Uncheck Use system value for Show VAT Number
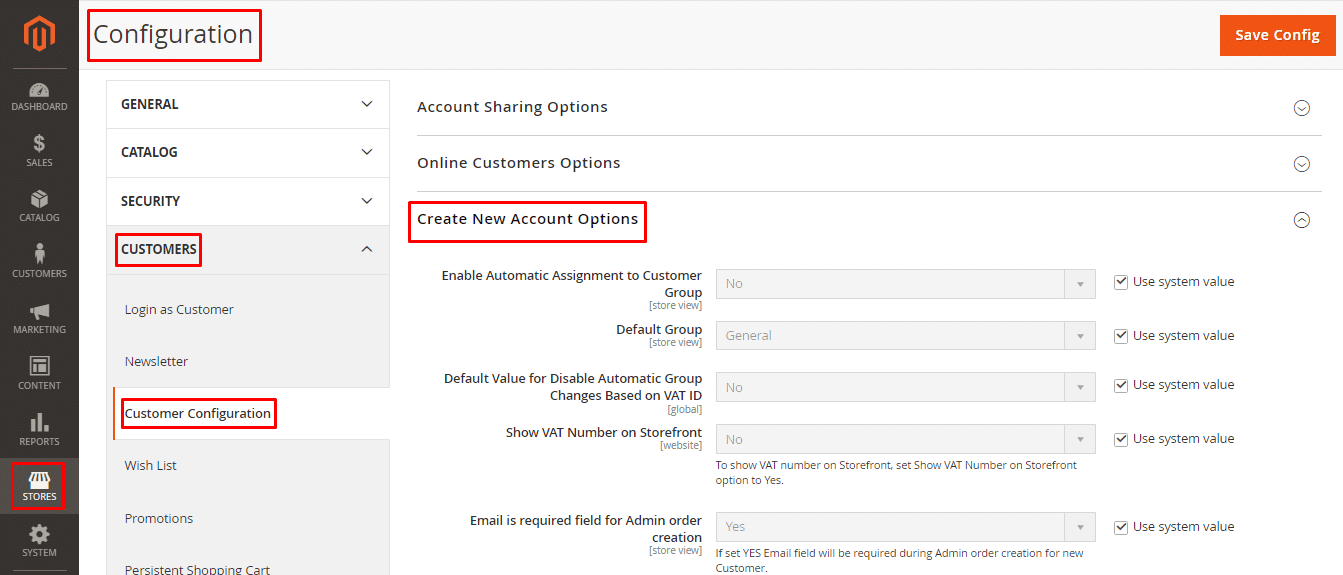The width and height of the screenshot is (1343, 575). (1121, 439)
